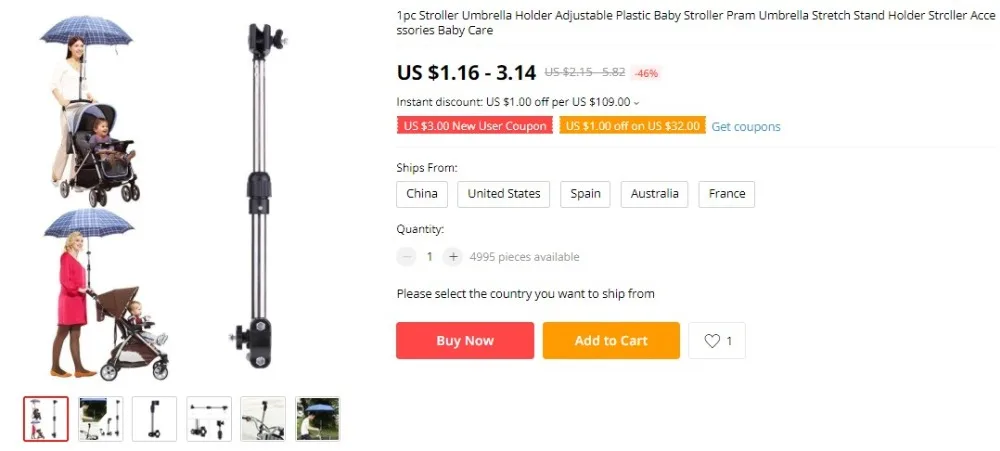Open the Get coupons link
The height and width of the screenshot is (451, 1000).
(746, 126)
